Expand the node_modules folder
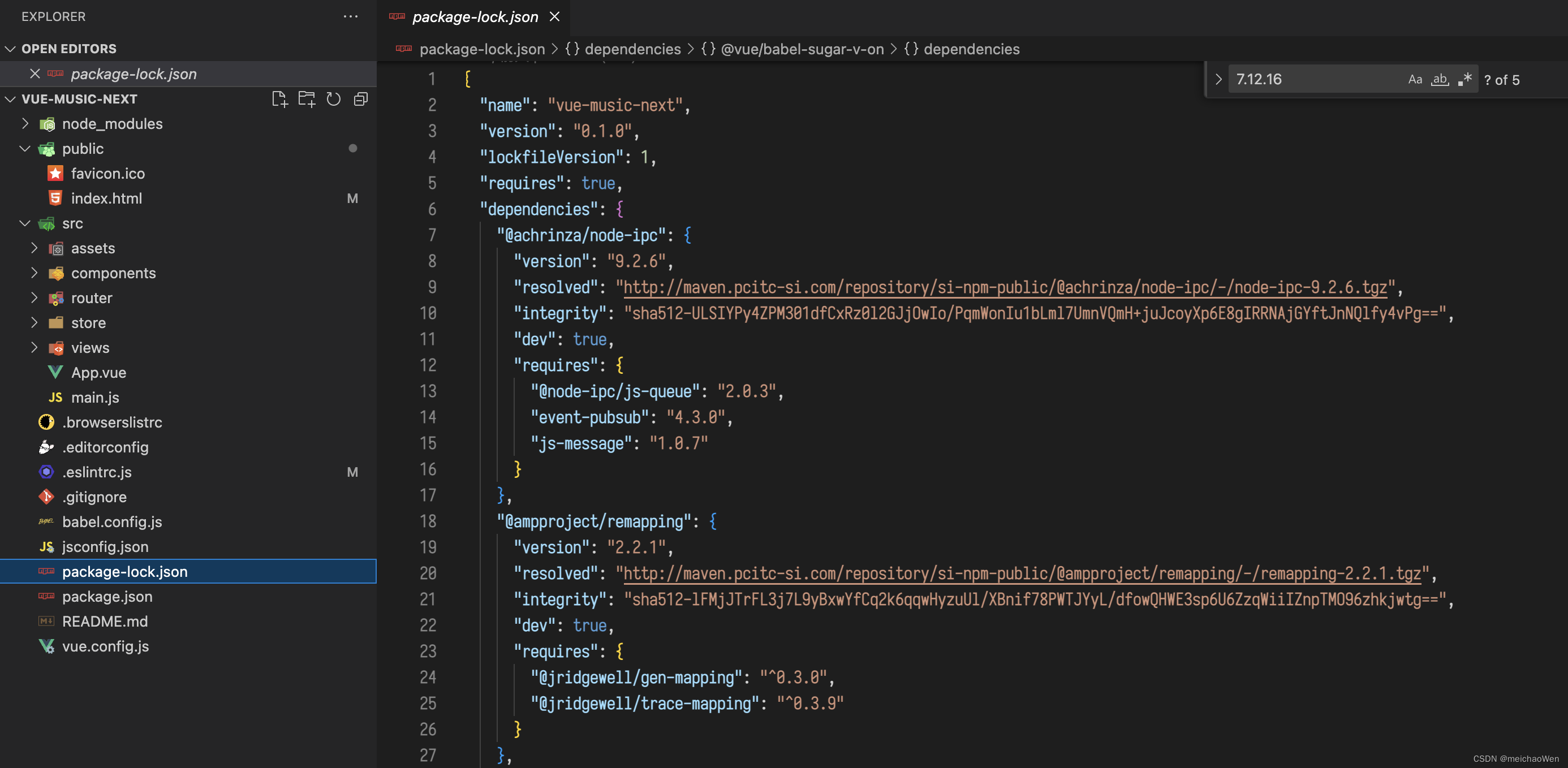The height and width of the screenshot is (768, 1568). (x=112, y=123)
